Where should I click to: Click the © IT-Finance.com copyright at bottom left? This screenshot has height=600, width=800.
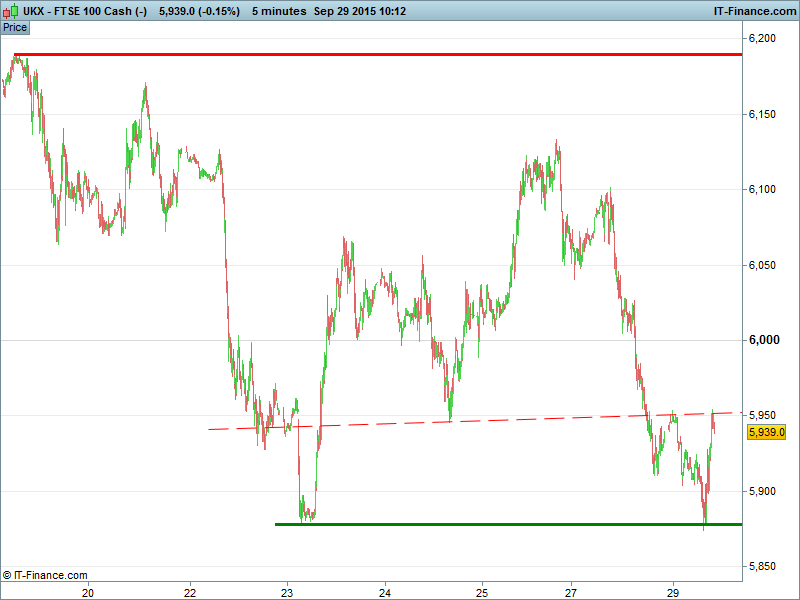(45, 575)
